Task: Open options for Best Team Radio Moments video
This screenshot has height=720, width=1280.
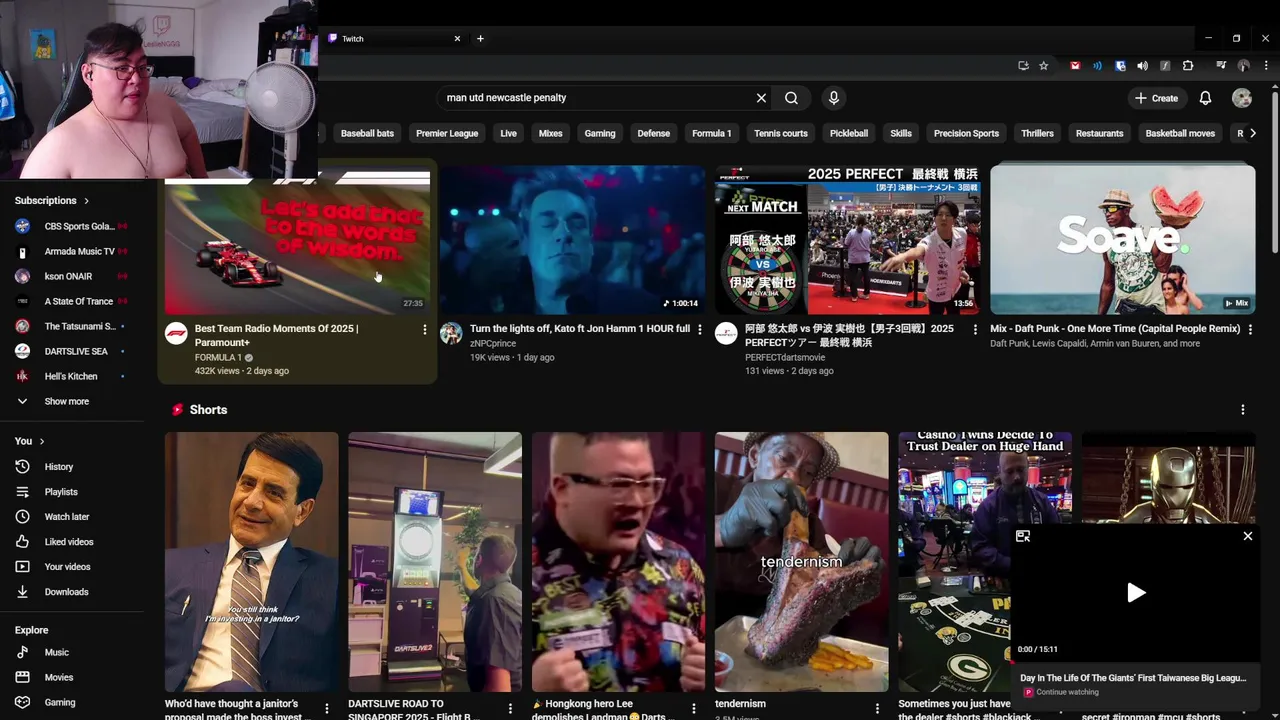Action: coord(425,329)
